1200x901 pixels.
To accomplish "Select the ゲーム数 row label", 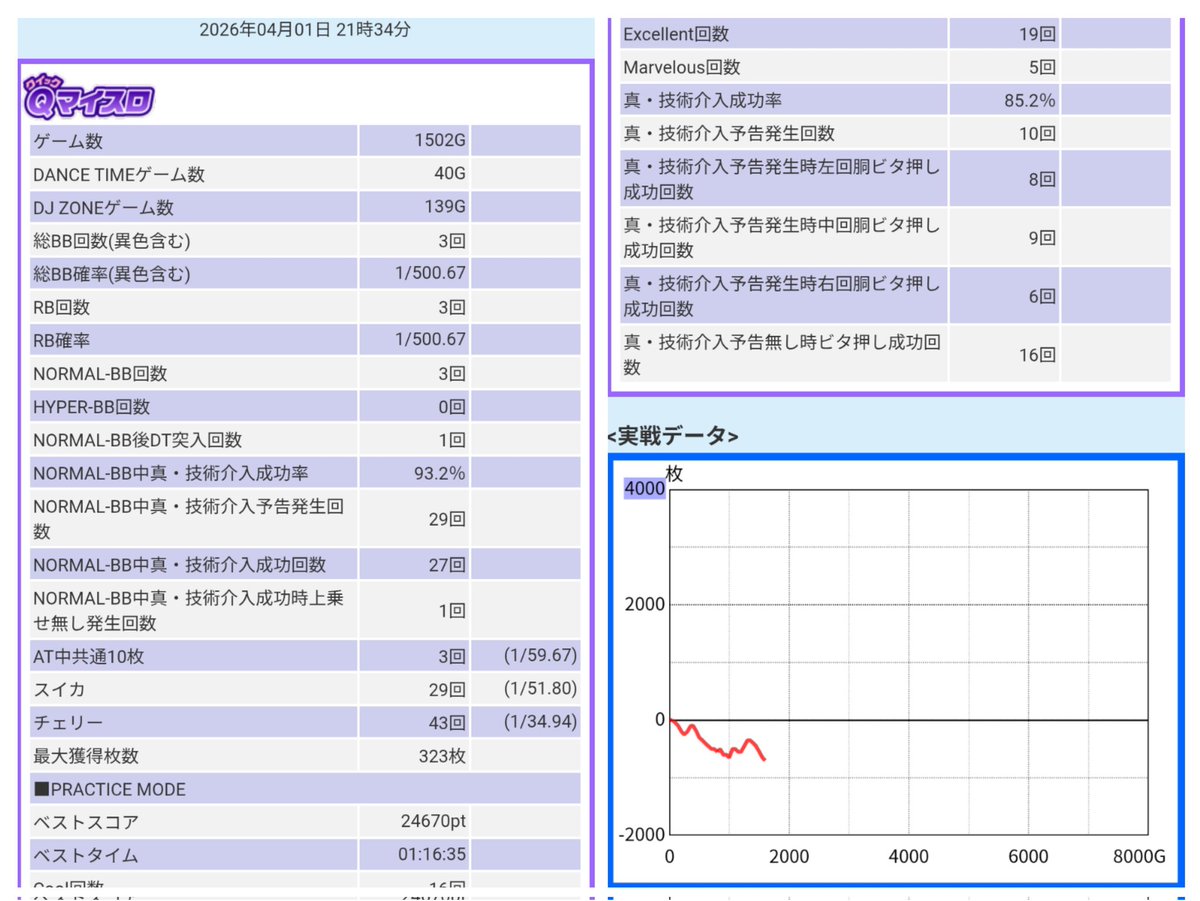I will (68, 142).
